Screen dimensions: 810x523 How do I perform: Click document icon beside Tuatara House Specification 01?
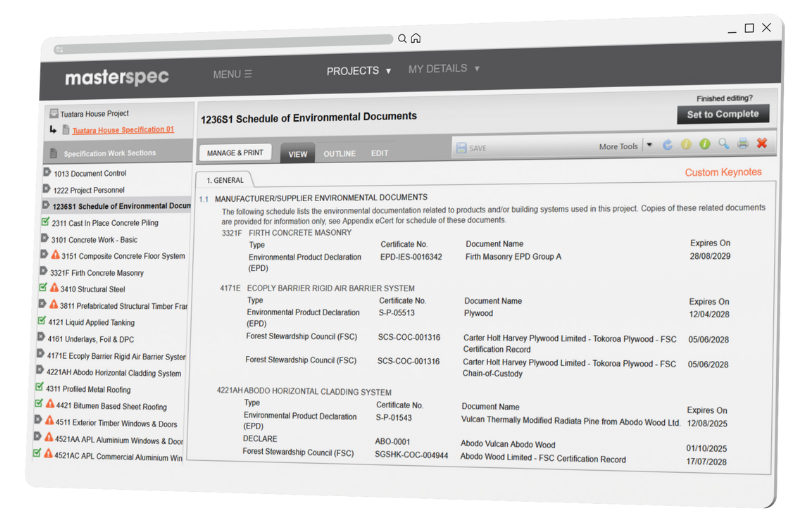click(x=66, y=129)
